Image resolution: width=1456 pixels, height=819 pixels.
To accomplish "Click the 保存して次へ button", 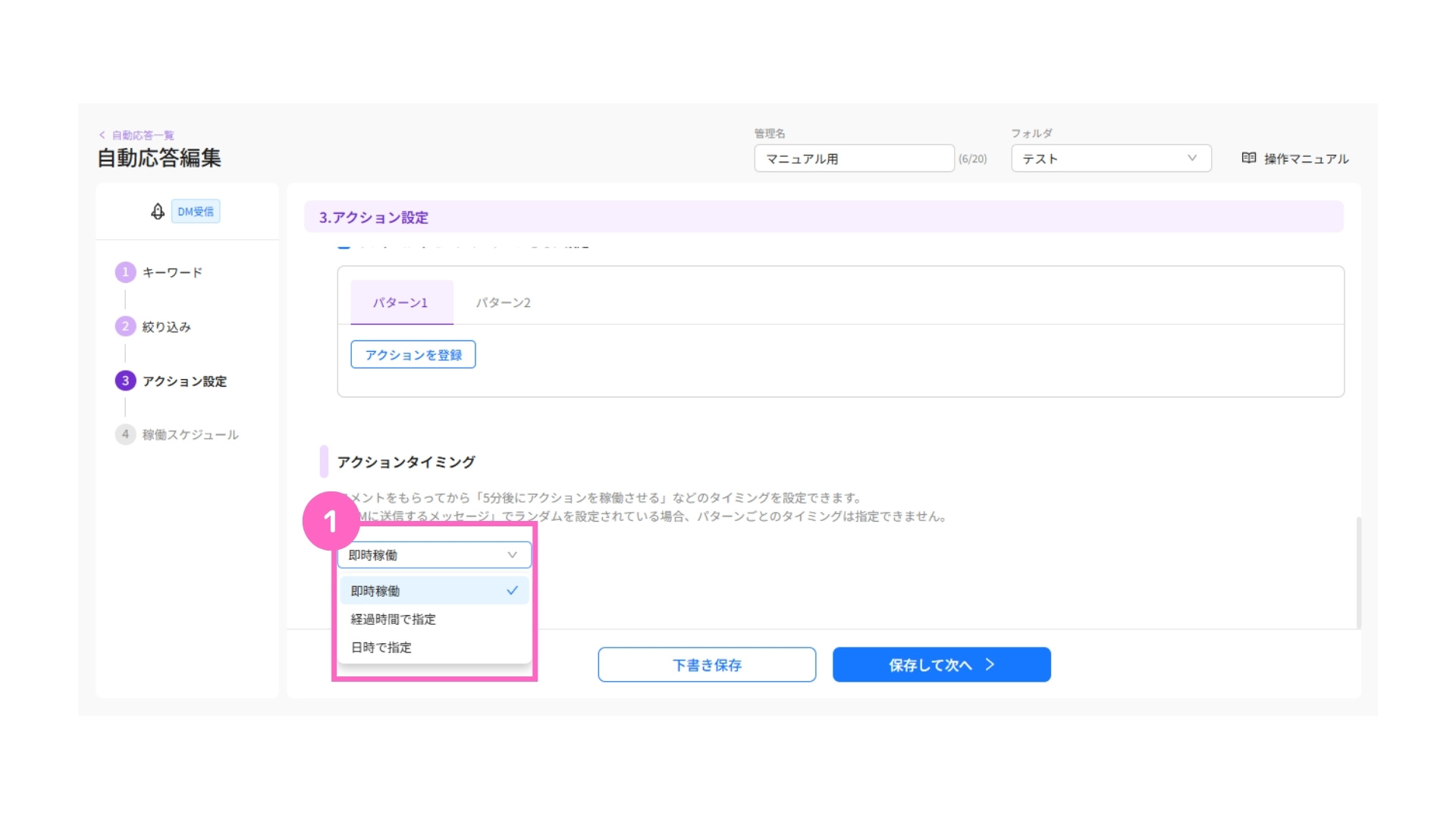I will coord(942,664).
